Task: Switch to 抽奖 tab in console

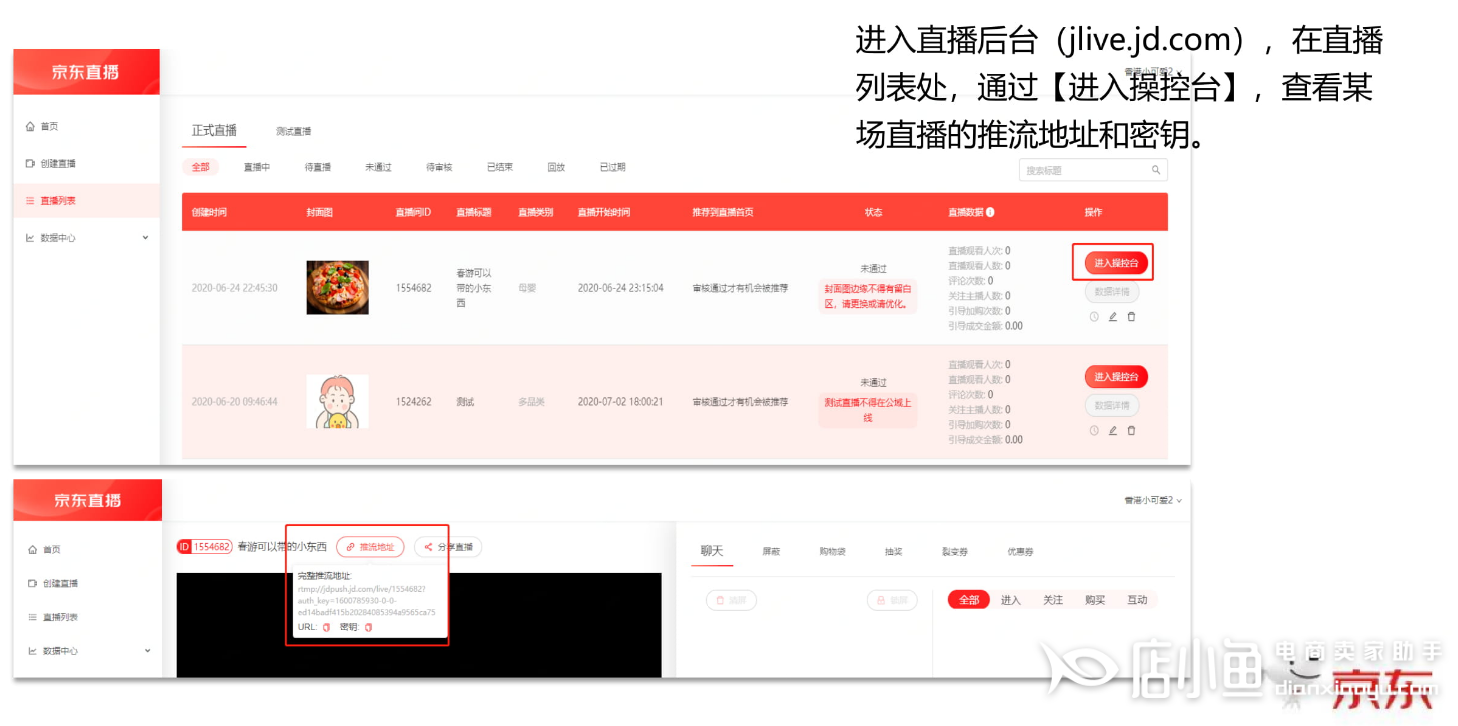Action: (893, 552)
